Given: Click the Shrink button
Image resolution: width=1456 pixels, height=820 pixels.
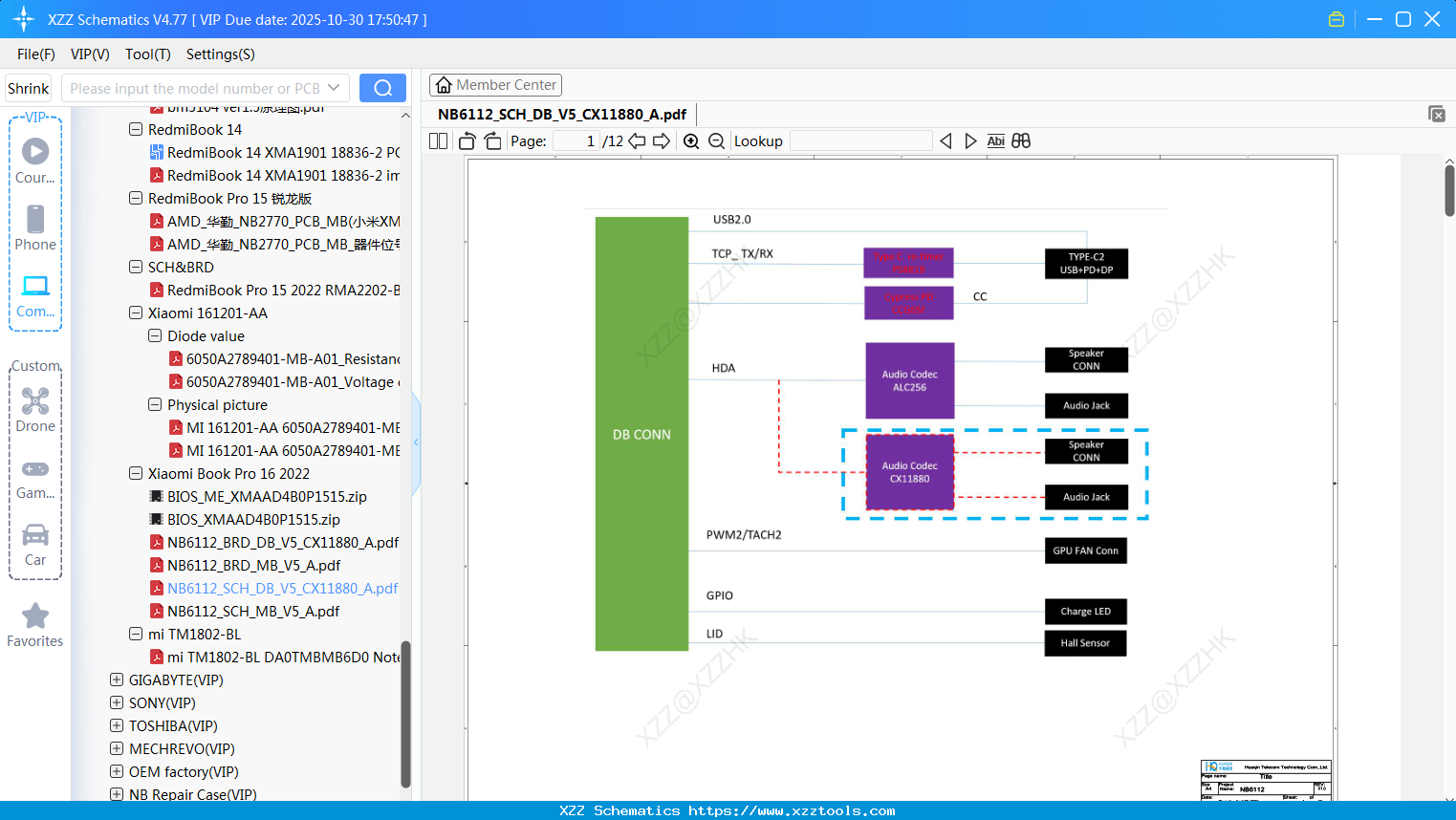Looking at the screenshot, I should pos(29,88).
